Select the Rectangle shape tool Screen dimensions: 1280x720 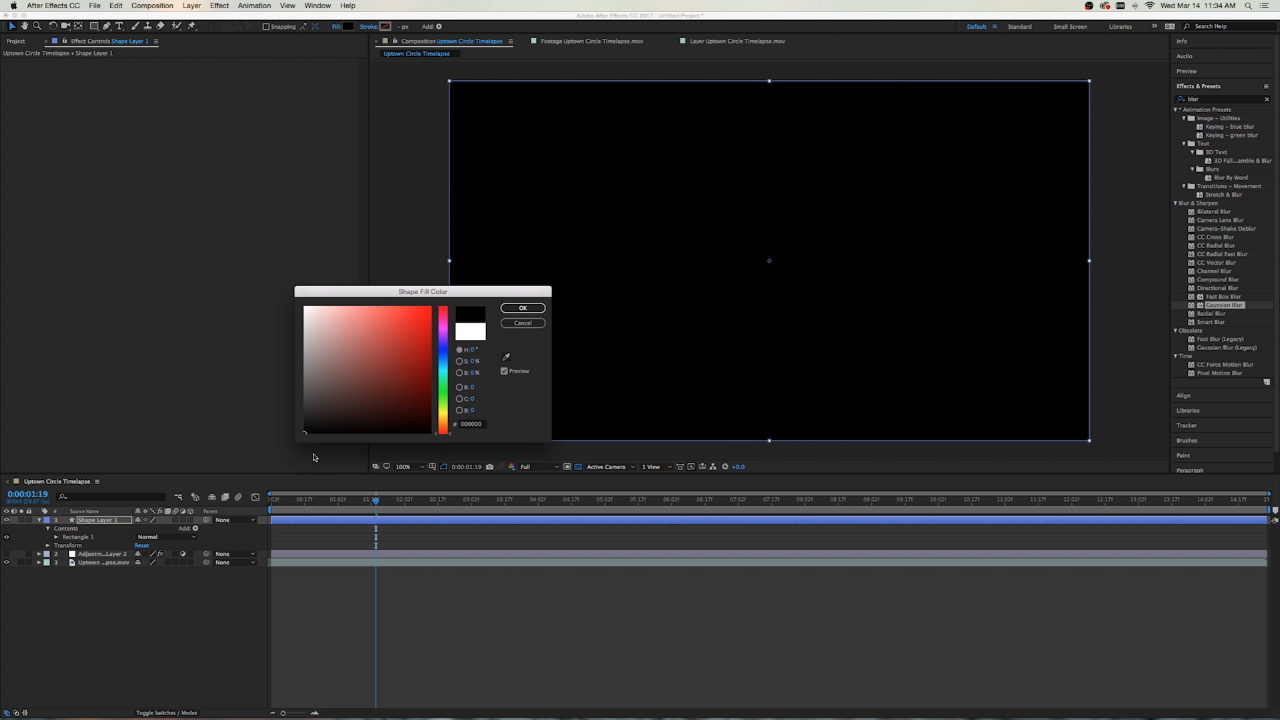click(94, 26)
